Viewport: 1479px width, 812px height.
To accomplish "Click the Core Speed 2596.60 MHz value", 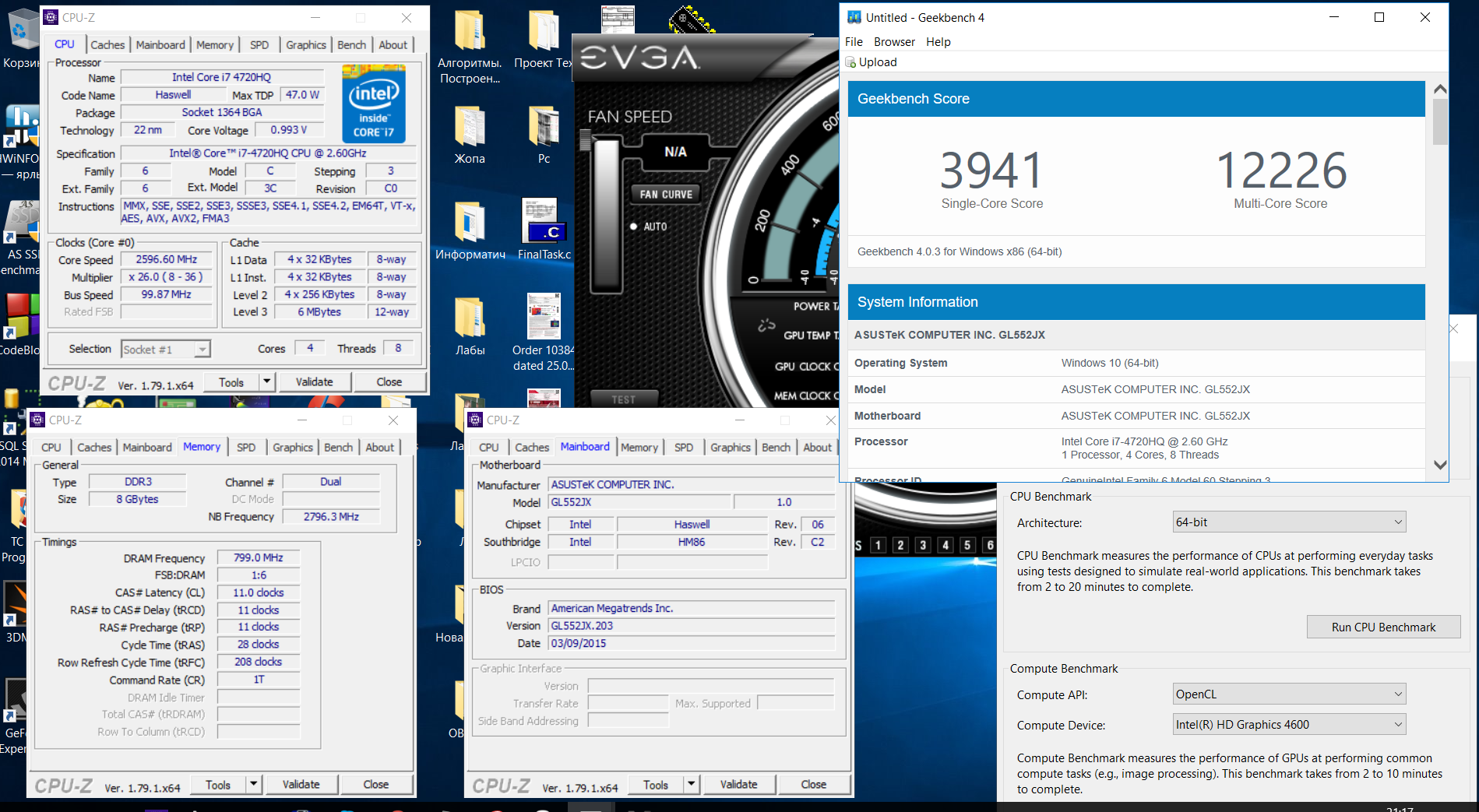I will pyautogui.click(x=167, y=259).
